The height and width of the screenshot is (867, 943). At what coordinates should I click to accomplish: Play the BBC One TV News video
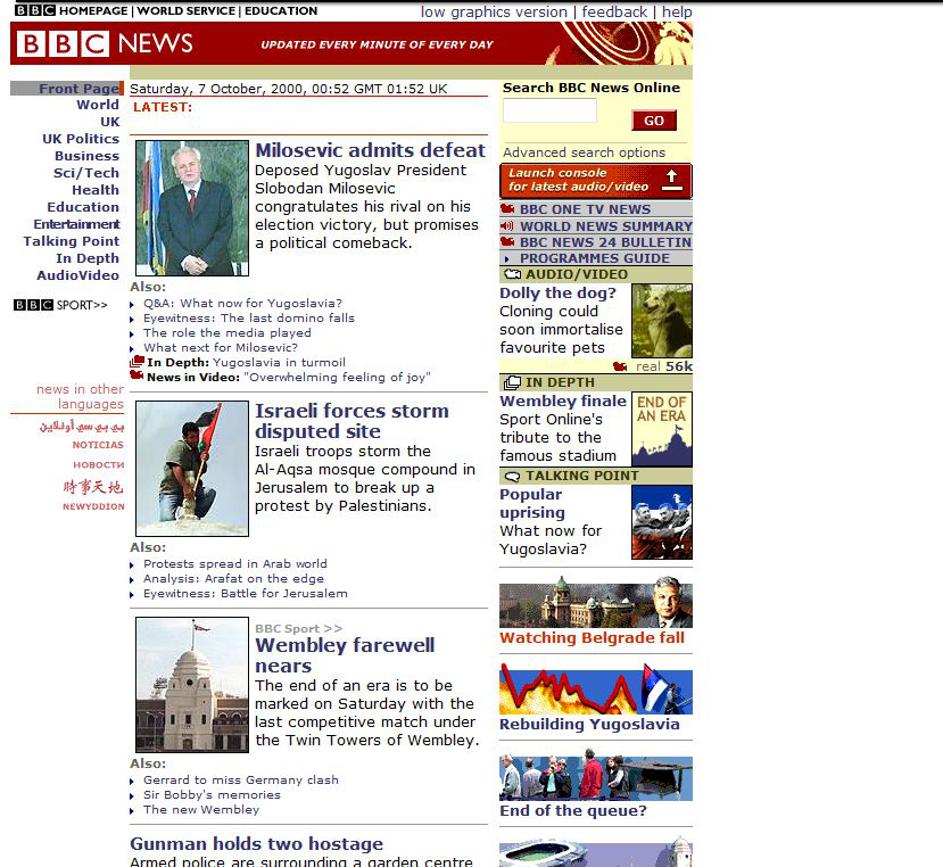(584, 210)
